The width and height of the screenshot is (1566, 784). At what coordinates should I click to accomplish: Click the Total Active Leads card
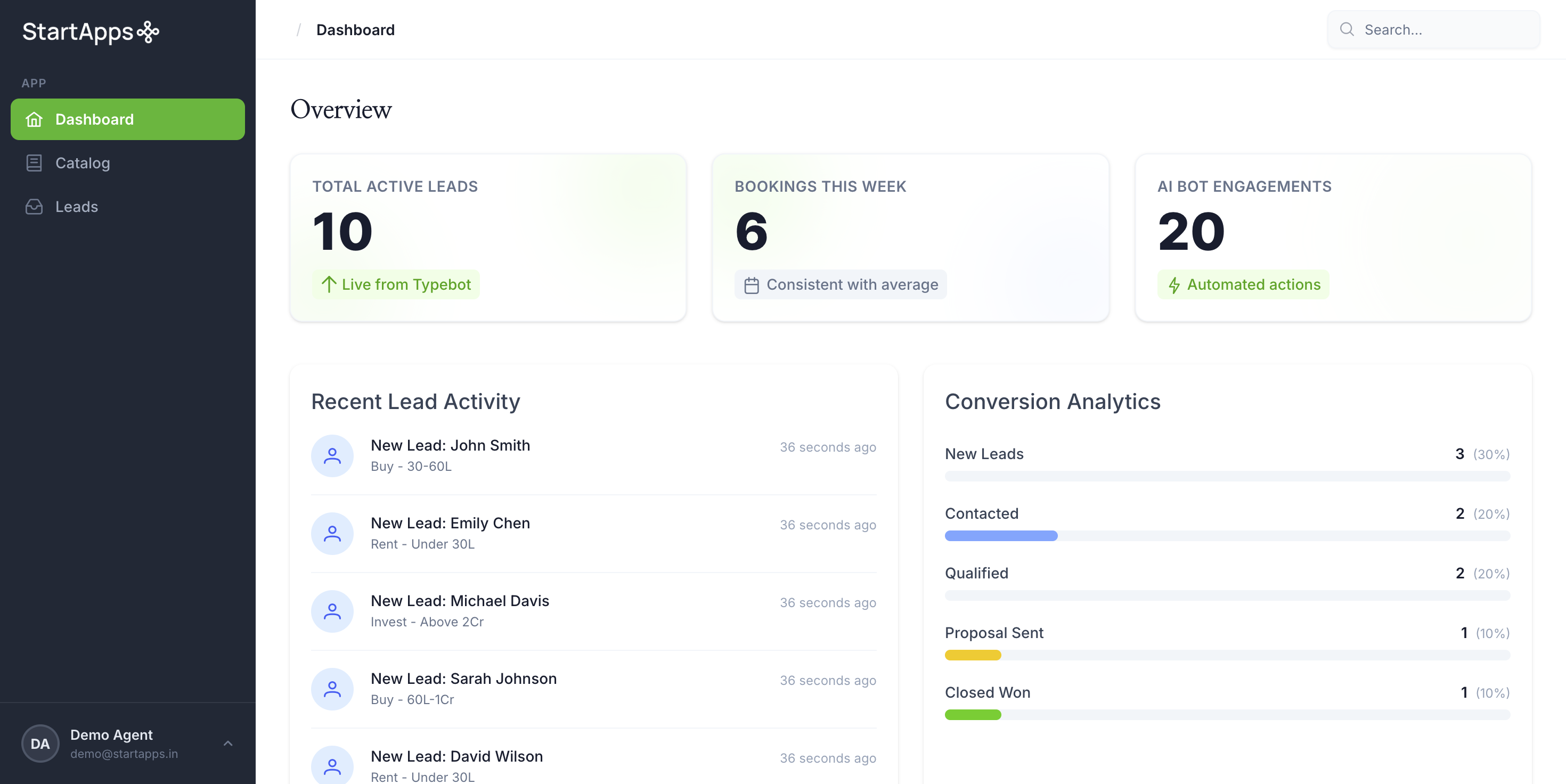pos(487,237)
